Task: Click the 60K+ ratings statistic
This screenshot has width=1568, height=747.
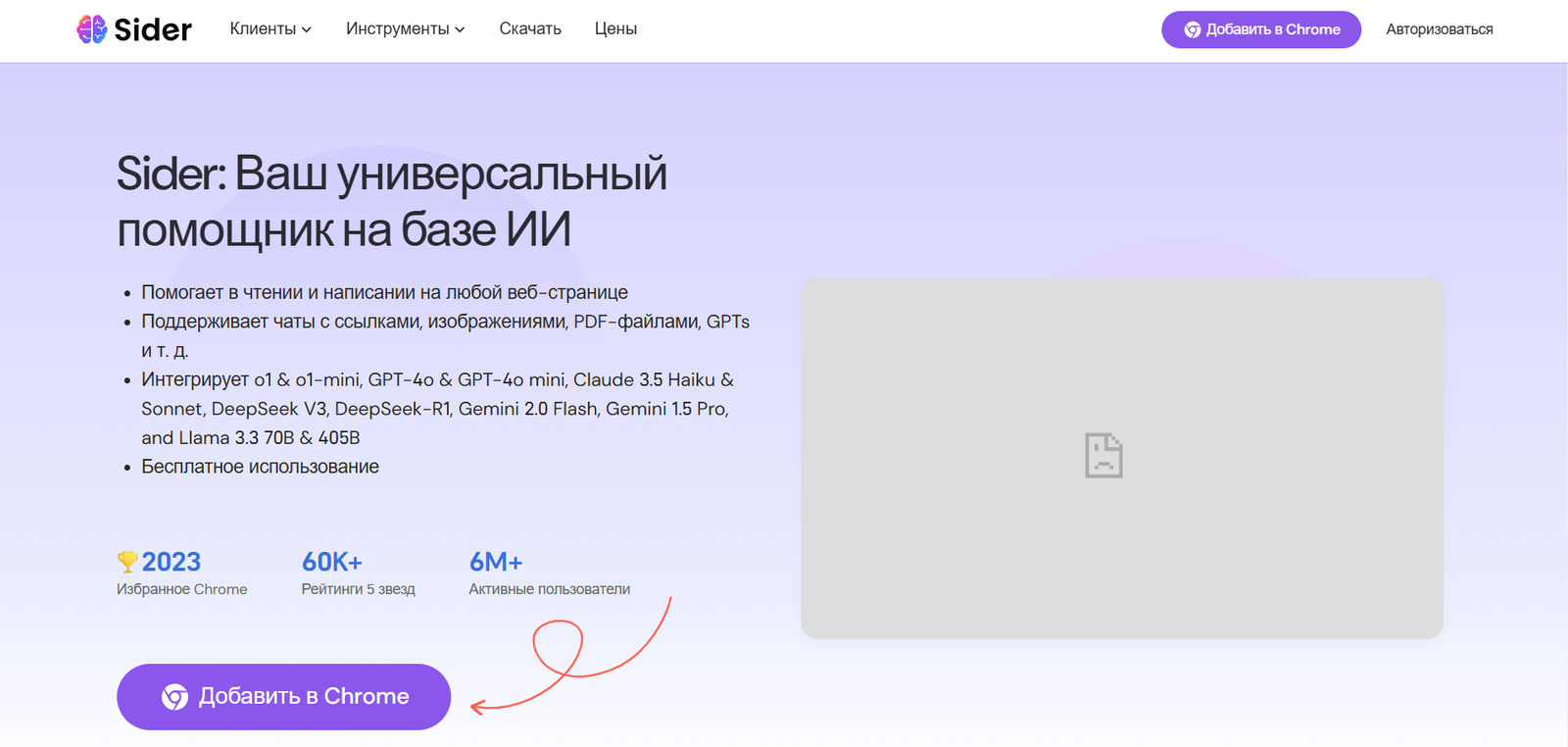Action: pyautogui.click(x=332, y=562)
